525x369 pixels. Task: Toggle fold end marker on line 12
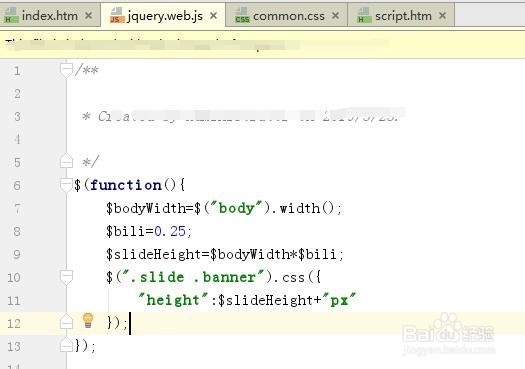(66, 322)
